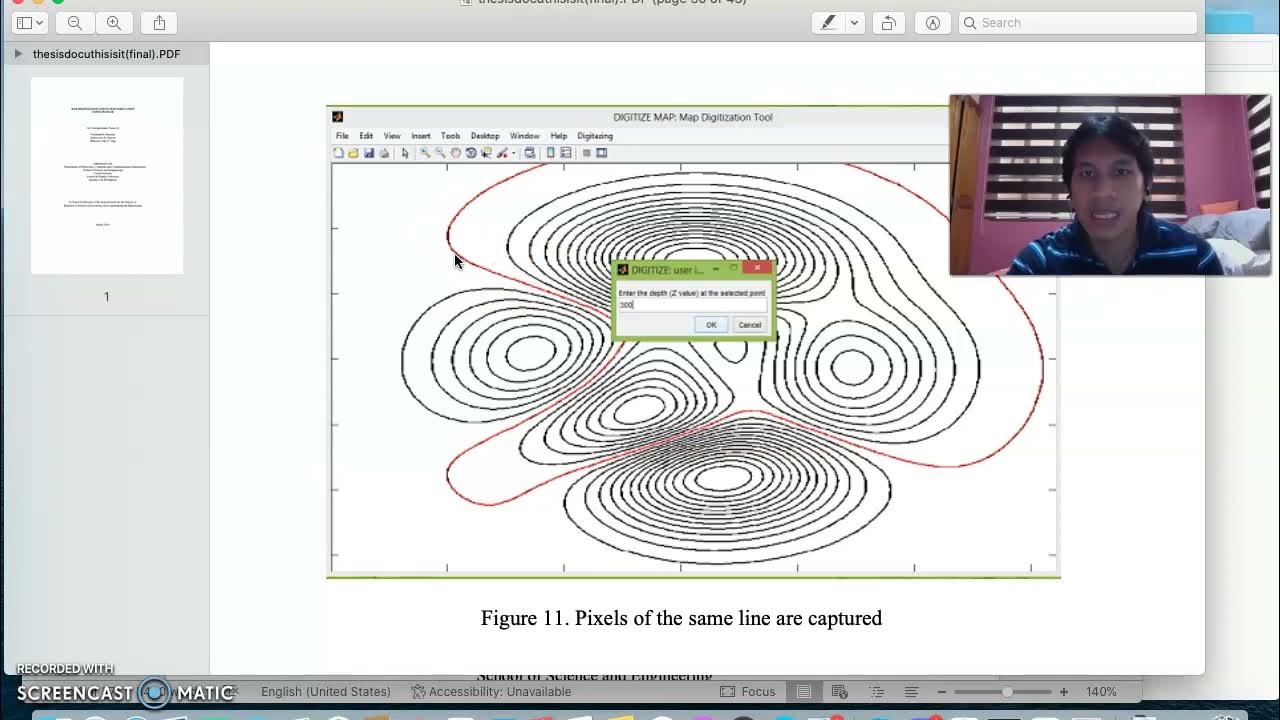Switch to Print Layout view in Word
This screenshot has height=720, width=1280.
tap(804, 692)
